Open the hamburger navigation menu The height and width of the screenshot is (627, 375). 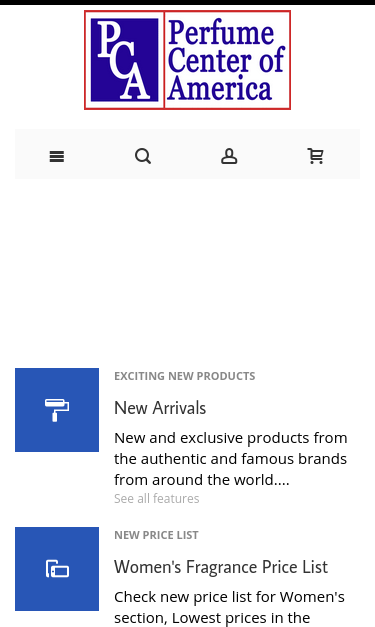pos(57,156)
